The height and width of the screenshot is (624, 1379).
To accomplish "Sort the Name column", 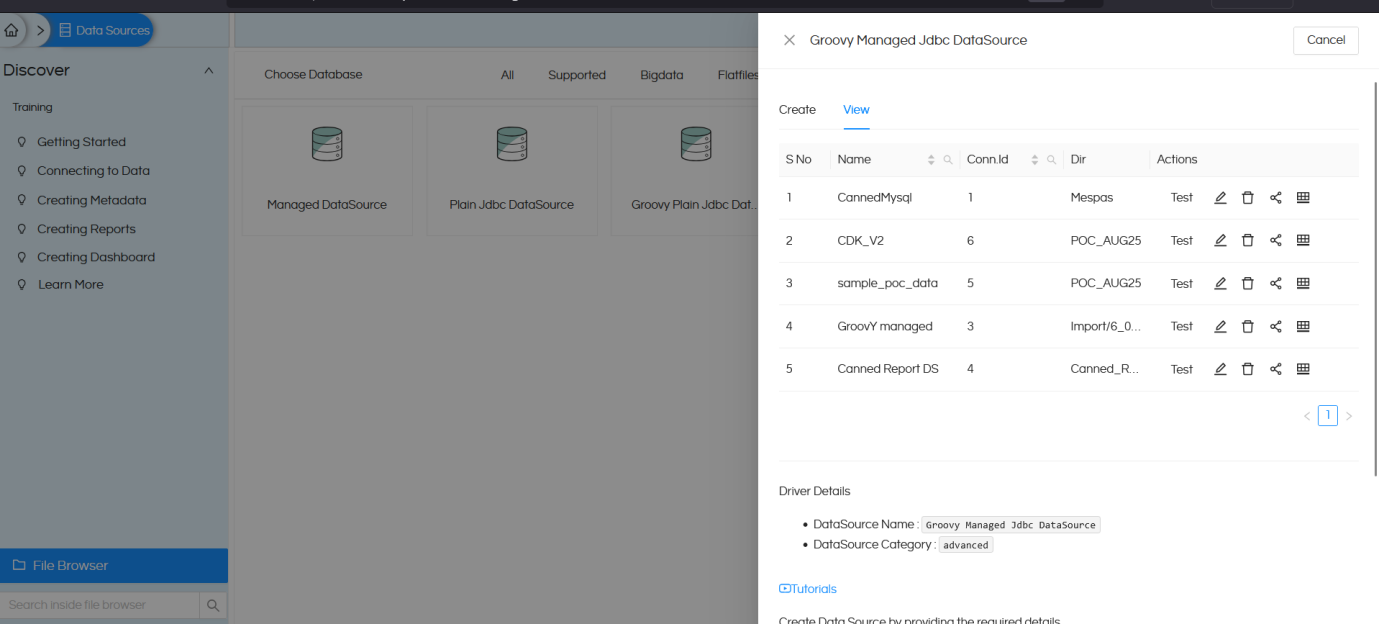I will pos(931,160).
